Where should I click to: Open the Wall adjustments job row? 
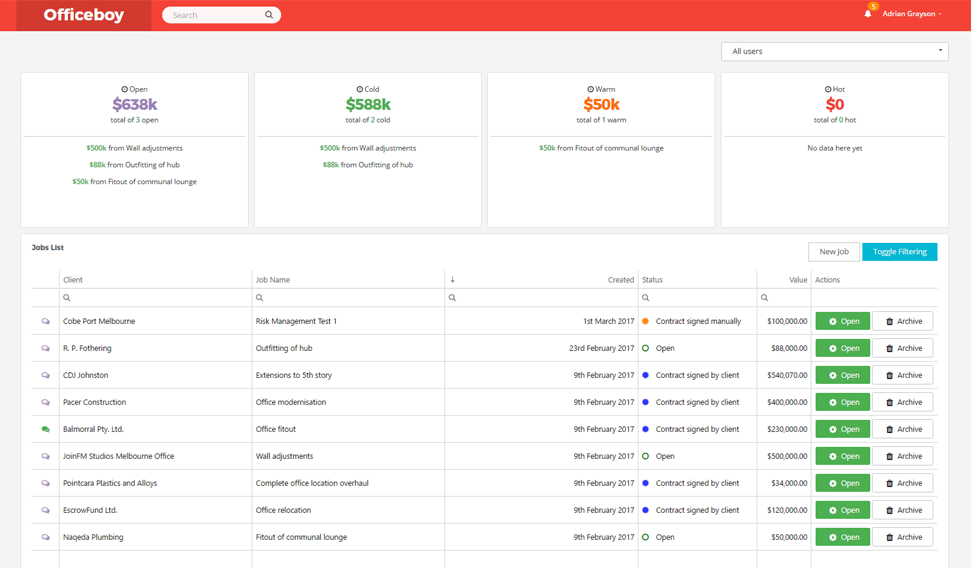coord(842,456)
